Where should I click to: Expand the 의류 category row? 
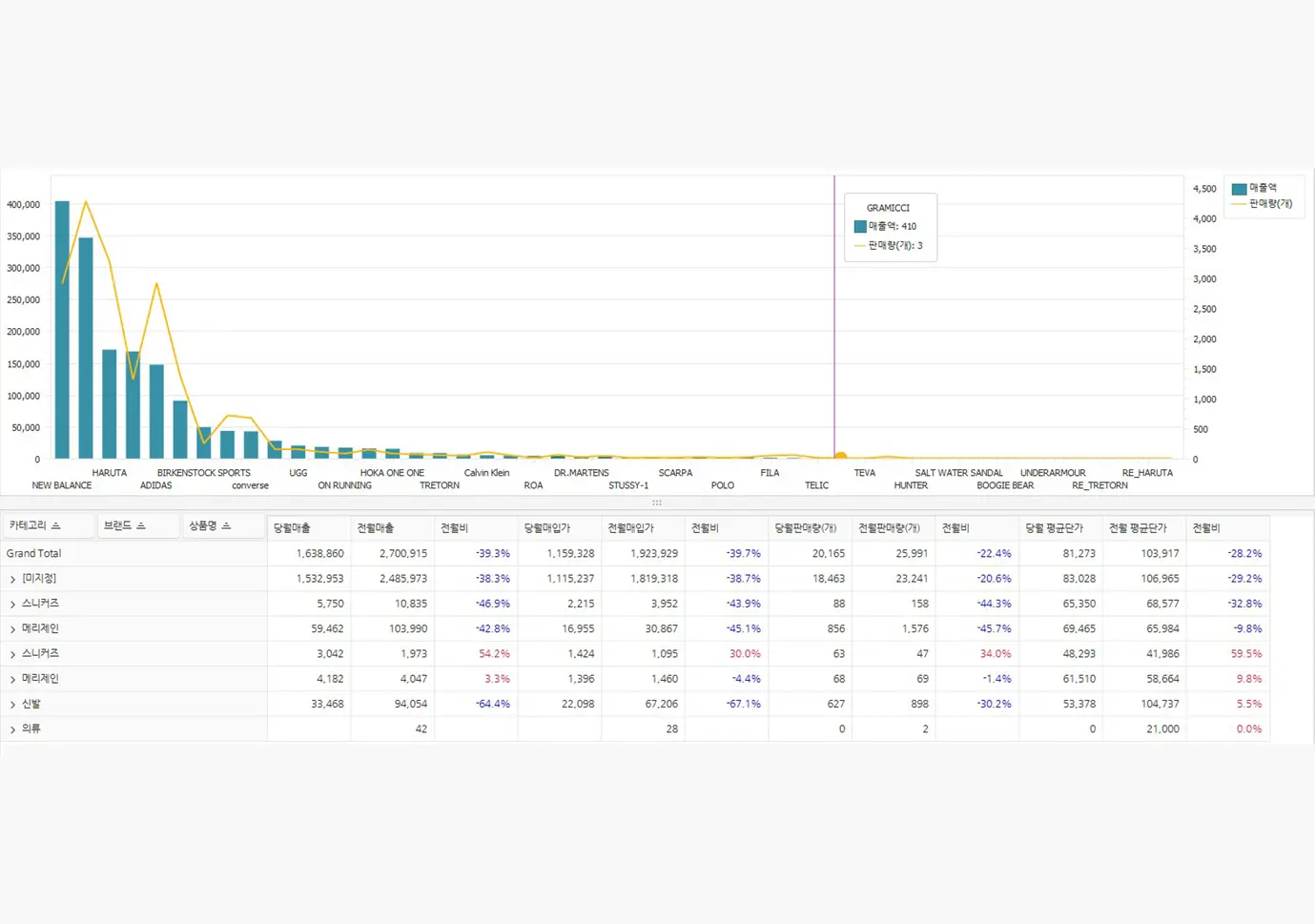click(12, 729)
